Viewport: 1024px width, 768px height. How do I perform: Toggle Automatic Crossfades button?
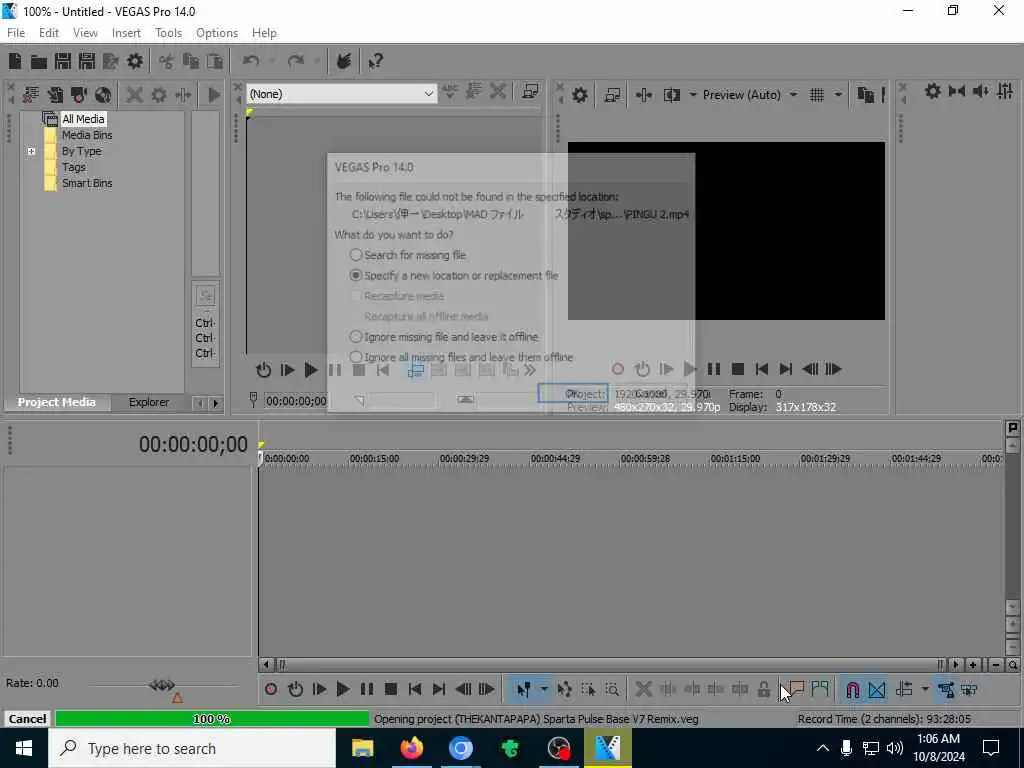pos(876,689)
